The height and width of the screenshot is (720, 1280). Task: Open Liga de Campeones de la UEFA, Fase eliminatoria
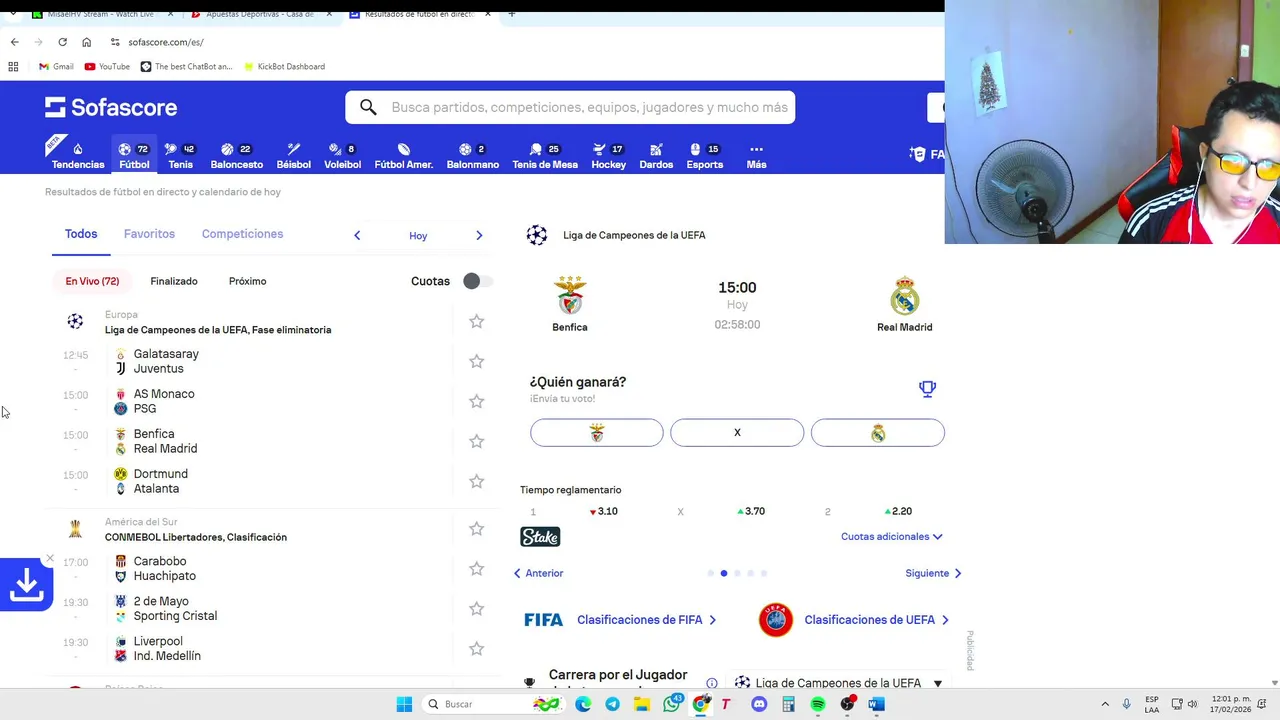218,330
